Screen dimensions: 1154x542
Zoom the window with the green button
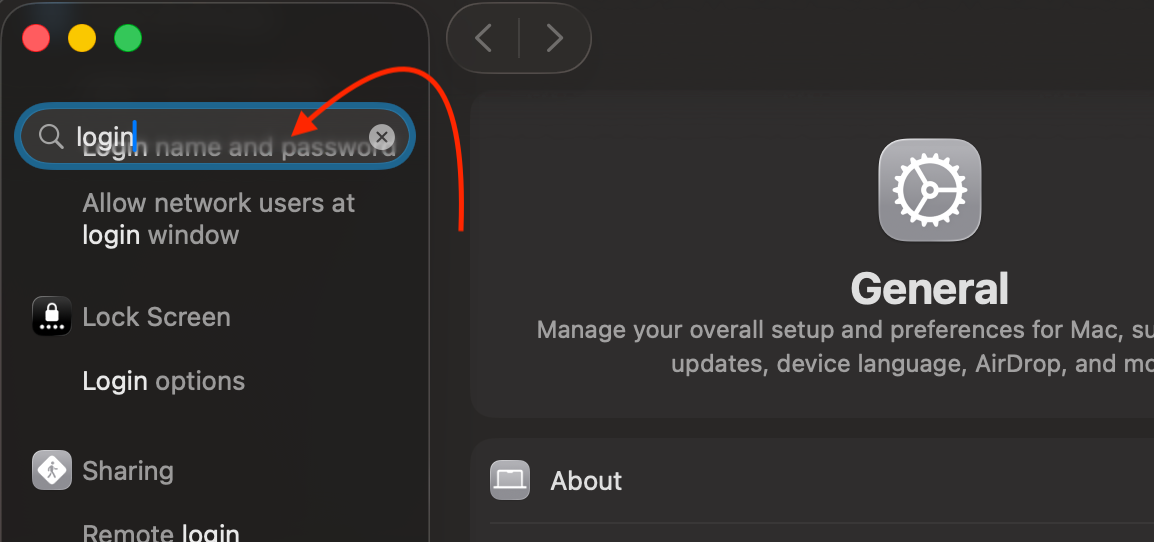pos(128,38)
